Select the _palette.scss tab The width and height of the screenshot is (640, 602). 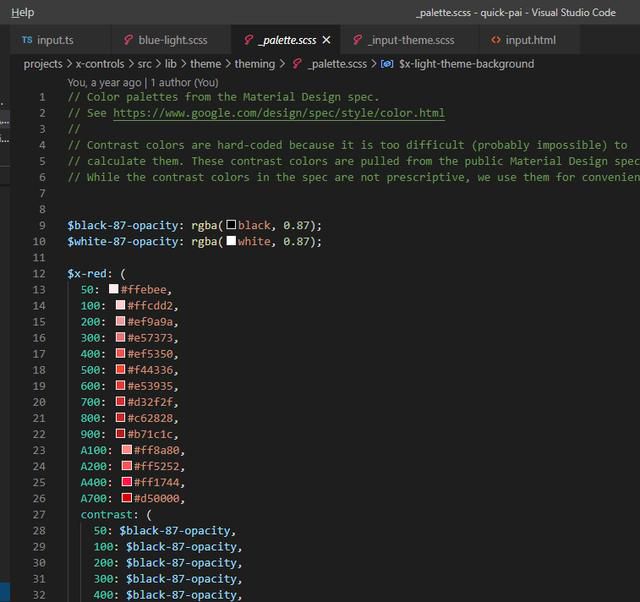click(287, 40)
